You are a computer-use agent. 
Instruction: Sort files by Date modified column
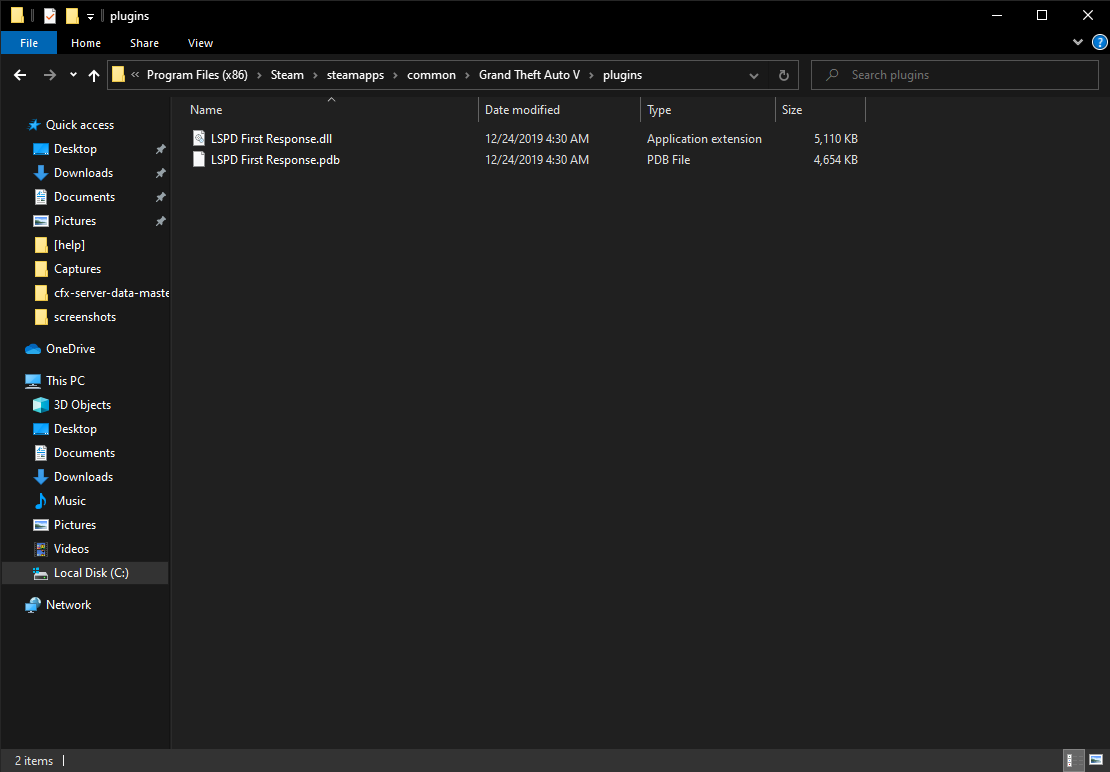[x=559, y=110]
